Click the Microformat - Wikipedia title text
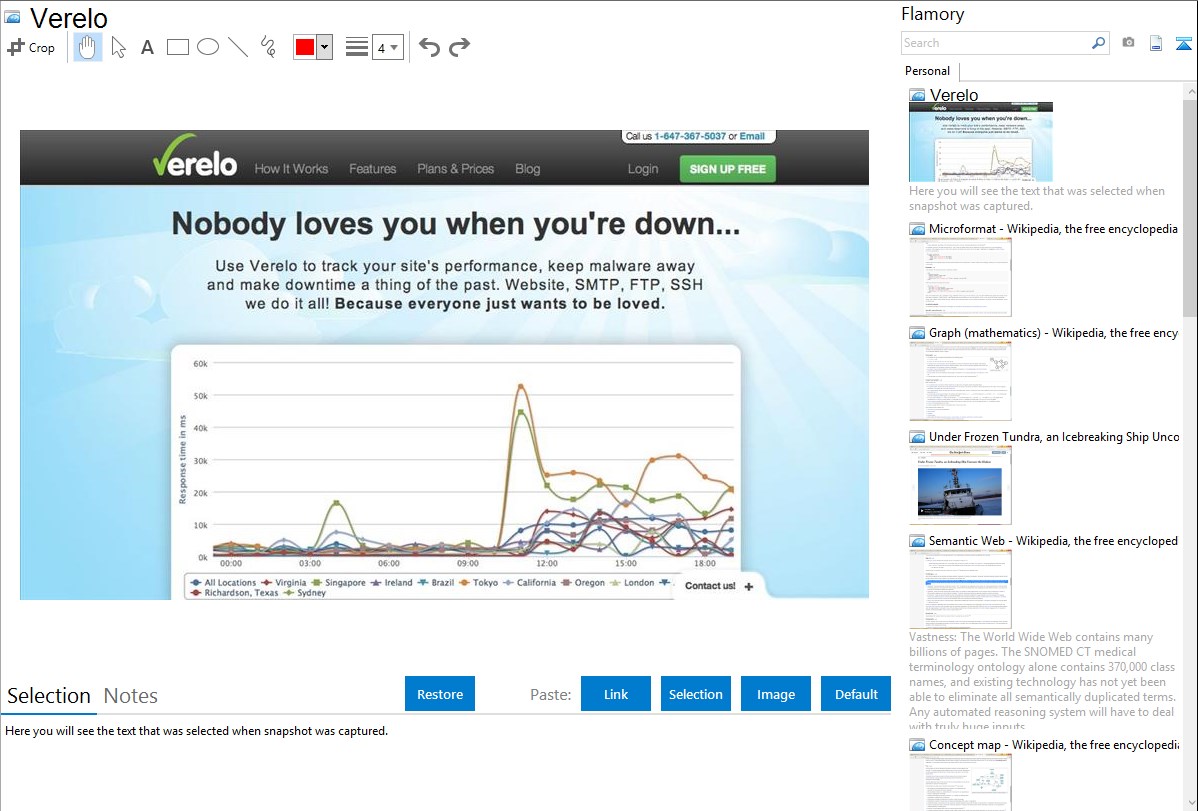The height and width of the screenshot is (811, 1198). click(x=1053, y=229)
